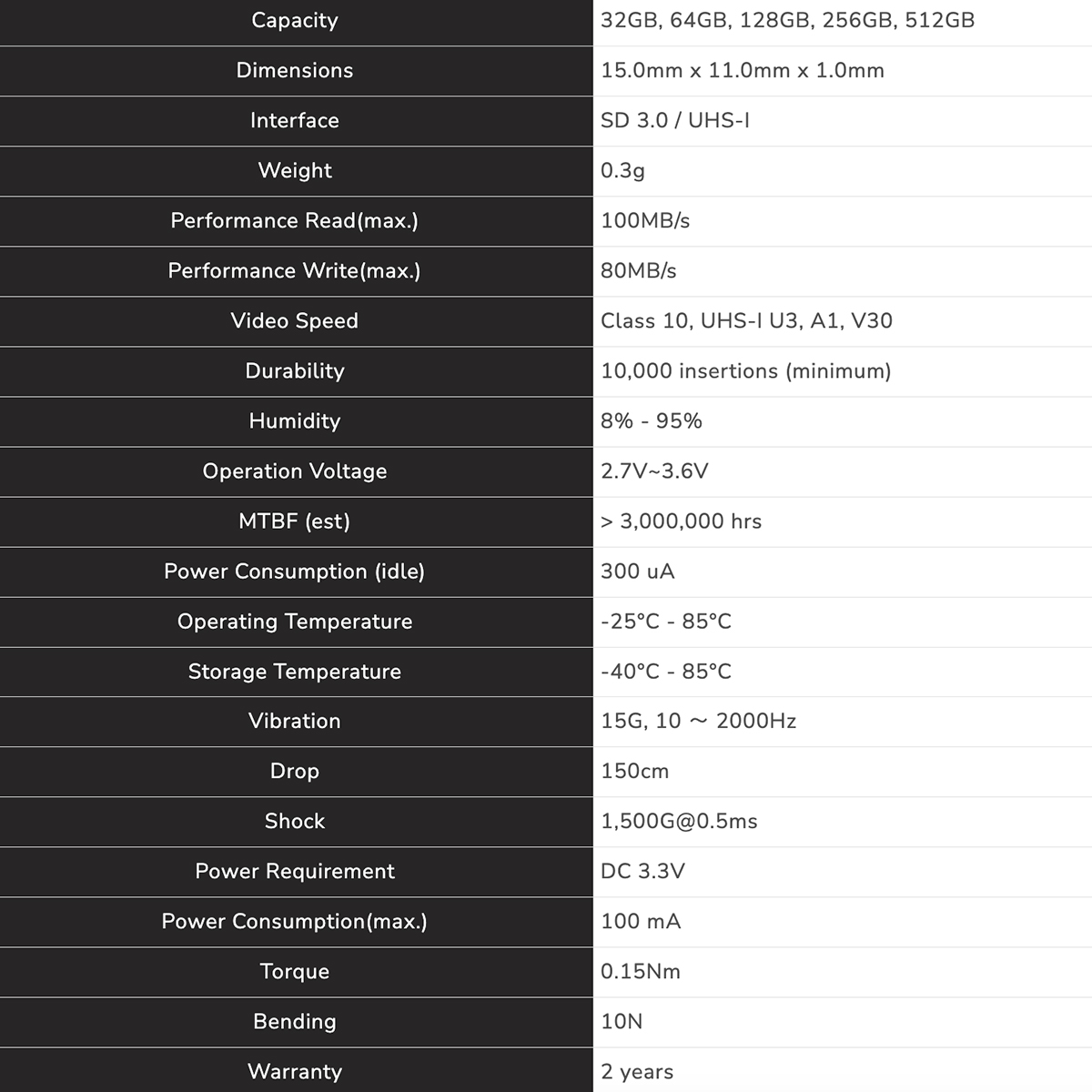Select the 300 uA idle consumption value
The height and width of the screenshot is (1092, 1092).
pos(638,571)
